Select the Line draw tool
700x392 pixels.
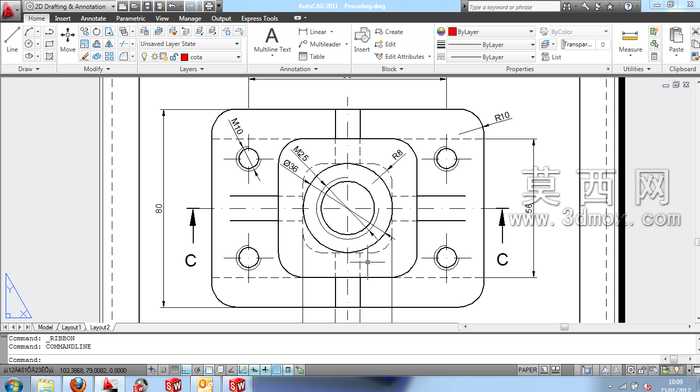tap(12, 39)
